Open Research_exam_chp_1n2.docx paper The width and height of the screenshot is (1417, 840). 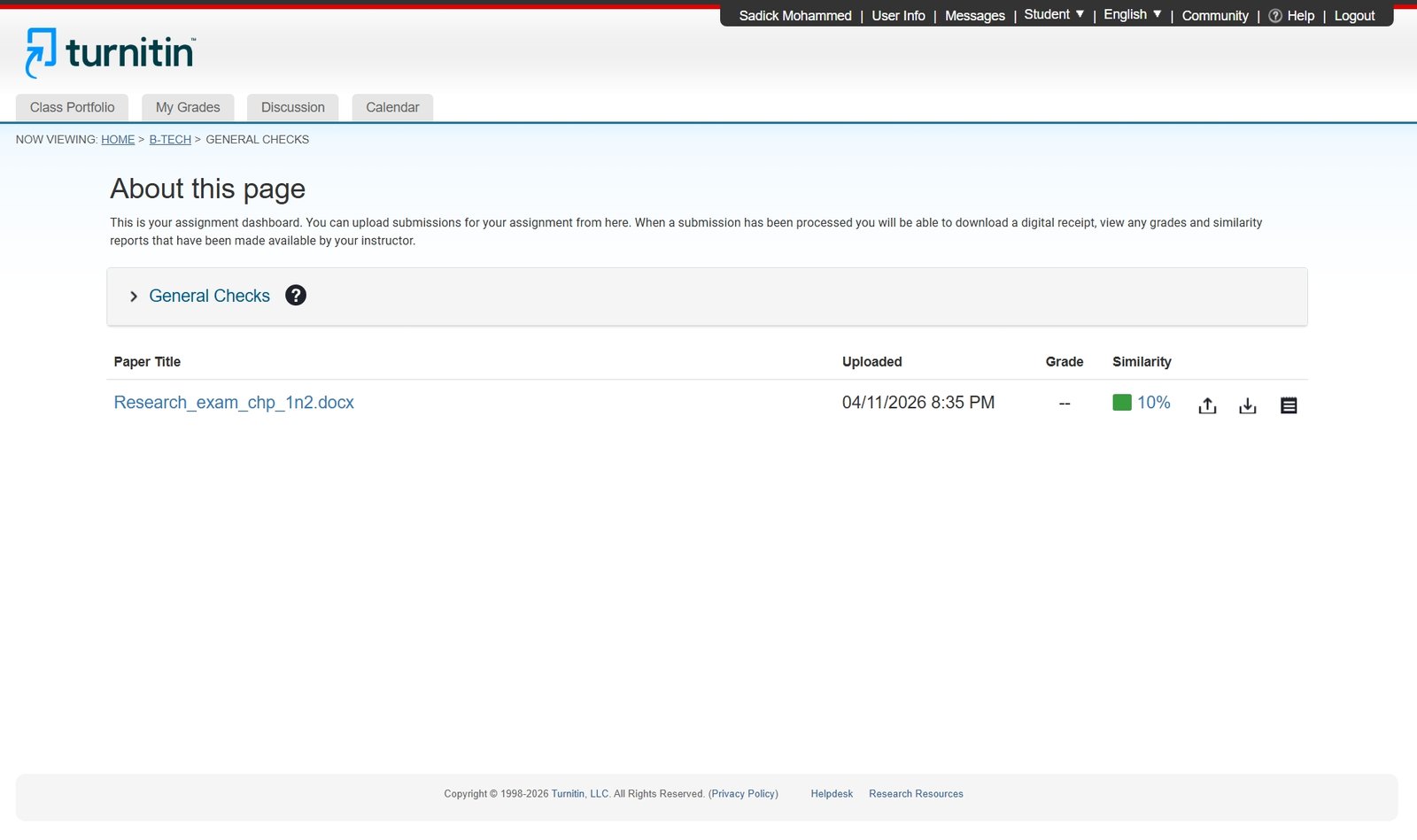(x=234, y=403)
